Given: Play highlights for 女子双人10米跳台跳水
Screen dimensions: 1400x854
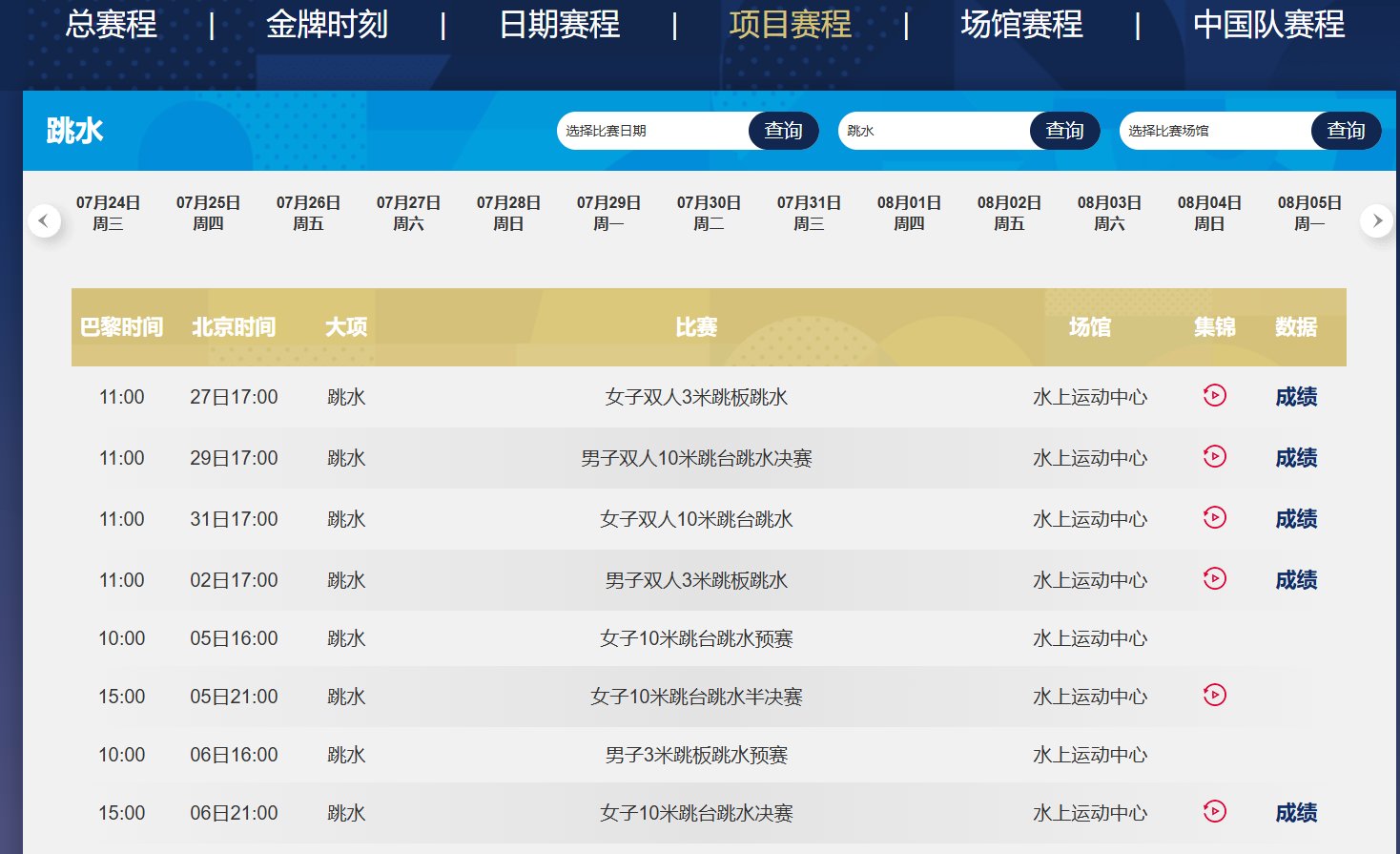Looking at the screenshot, I should tap(1214, 517).
